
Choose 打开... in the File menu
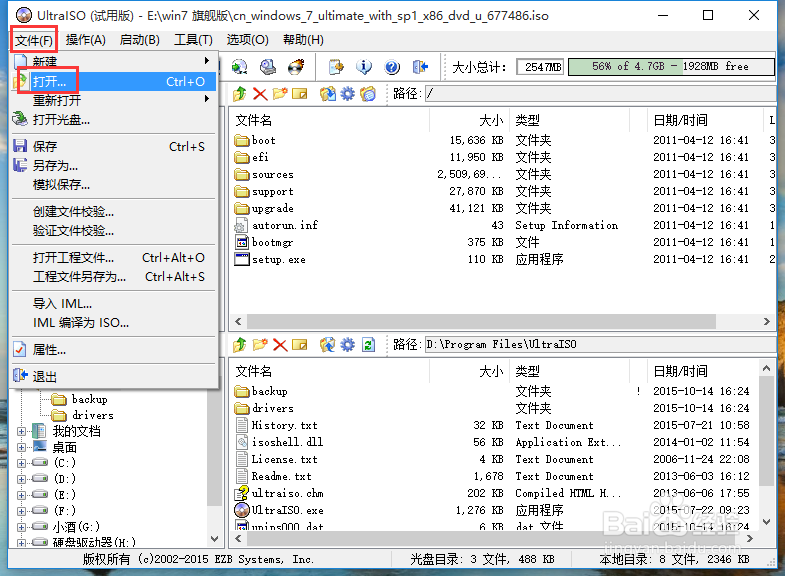point(114,82)
